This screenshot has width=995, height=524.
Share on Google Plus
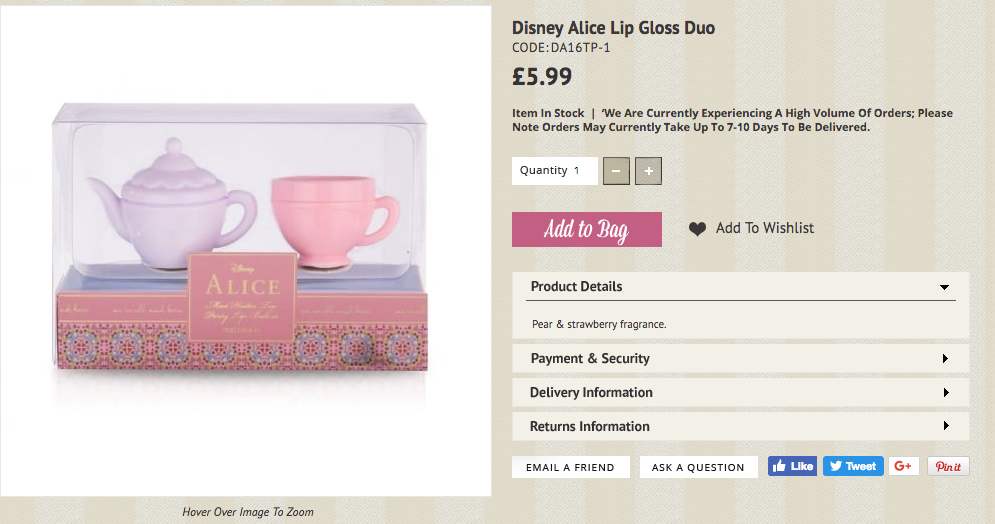click(903, 466)
